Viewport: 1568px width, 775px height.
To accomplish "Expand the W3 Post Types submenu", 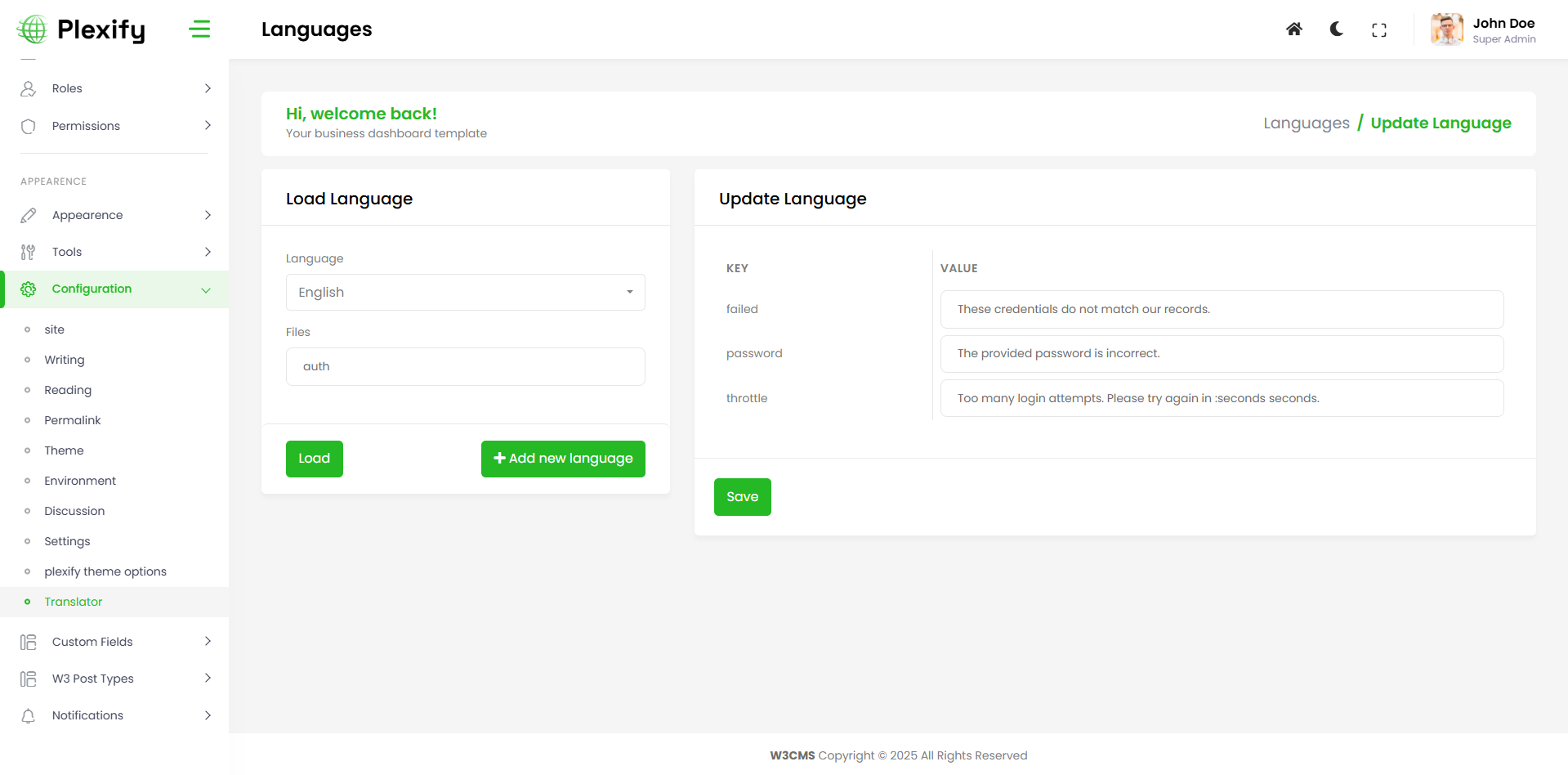I will point(208,679).
